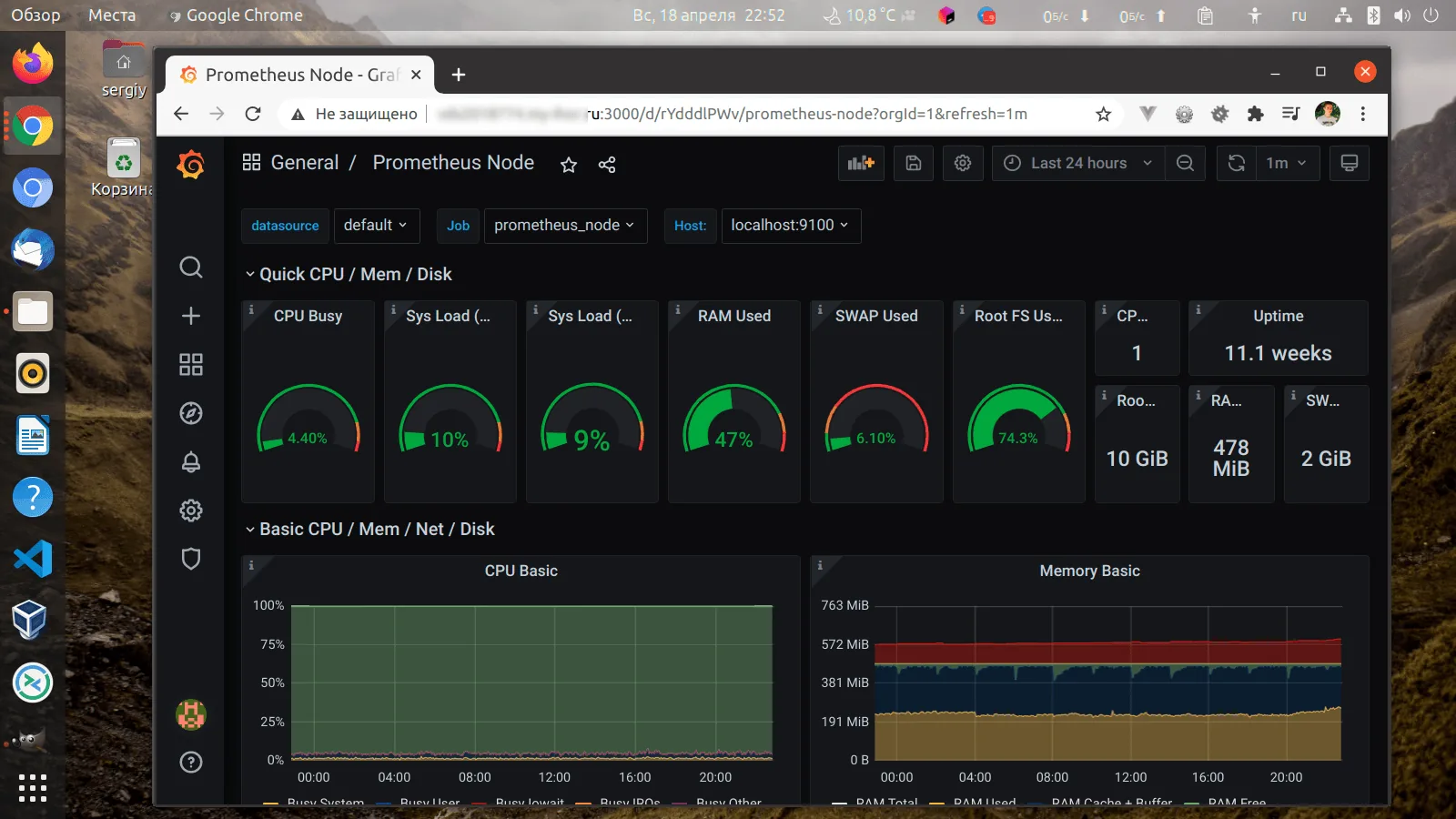Change the prometheus_node Job selection
The image size is (1456, 819).
pos(564,226)
